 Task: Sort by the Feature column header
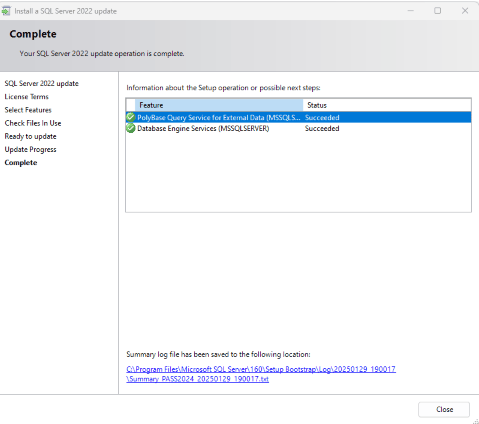tap(219, 105)
